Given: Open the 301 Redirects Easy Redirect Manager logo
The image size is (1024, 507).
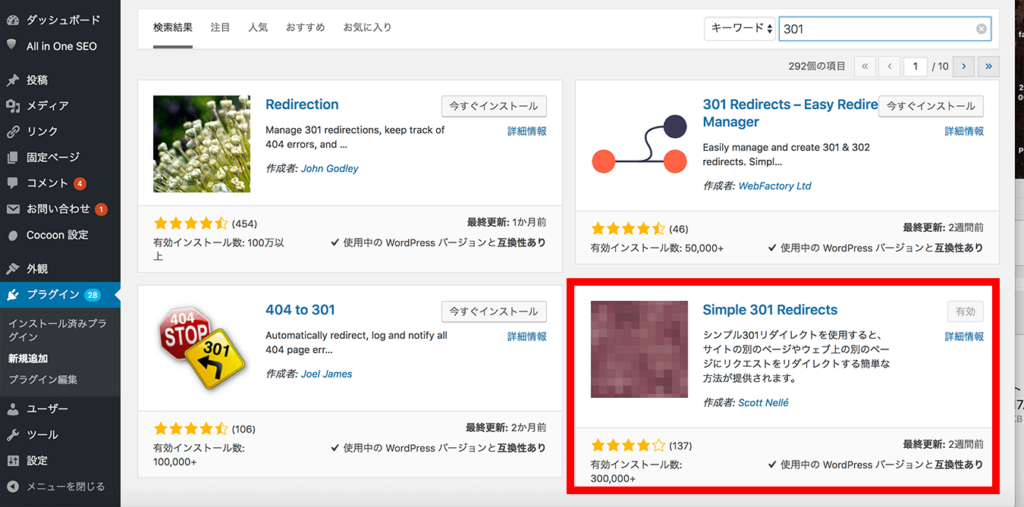Looking at the screenshot, I should (x=639, y=144).
